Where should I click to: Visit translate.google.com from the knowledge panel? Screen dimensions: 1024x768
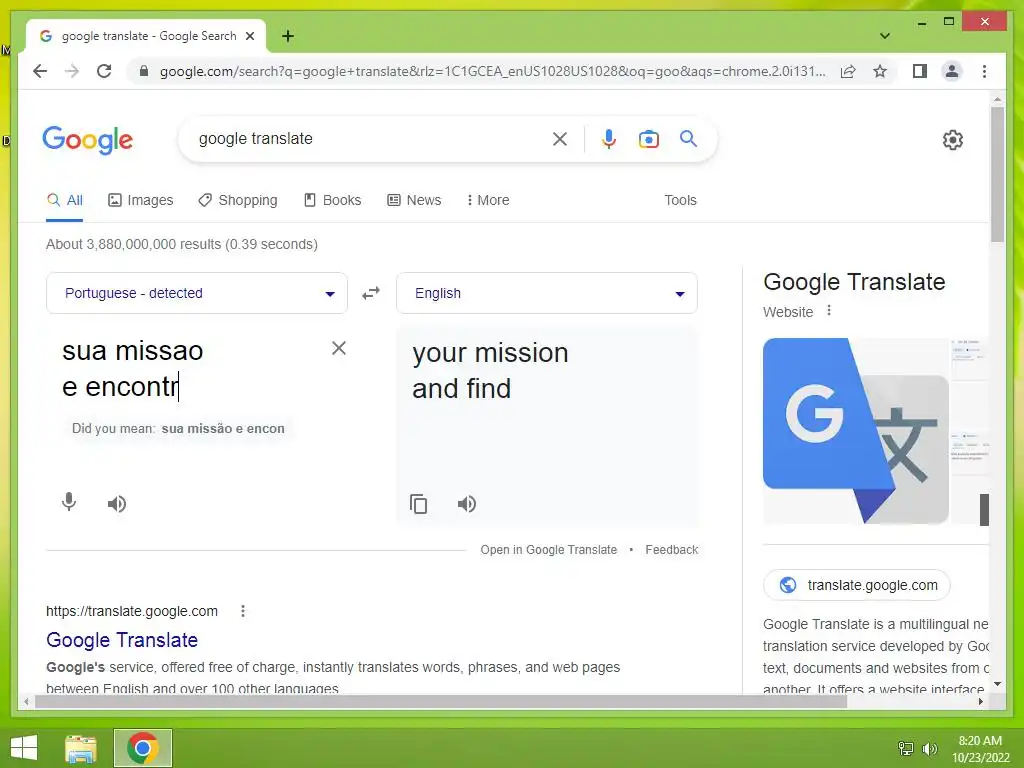point(857,585)
